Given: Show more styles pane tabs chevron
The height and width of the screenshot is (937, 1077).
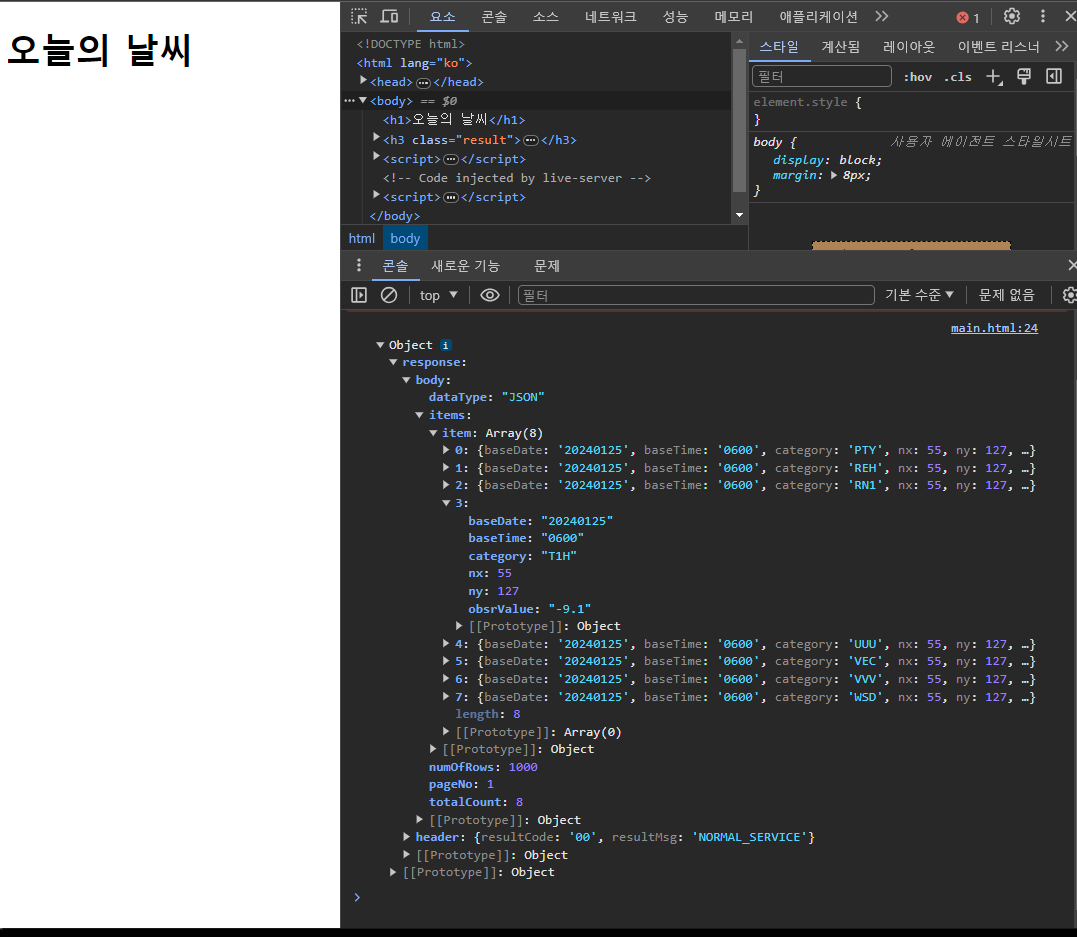Looking at the screenshot, I should pyautogui.click(x=1062, y=47).
